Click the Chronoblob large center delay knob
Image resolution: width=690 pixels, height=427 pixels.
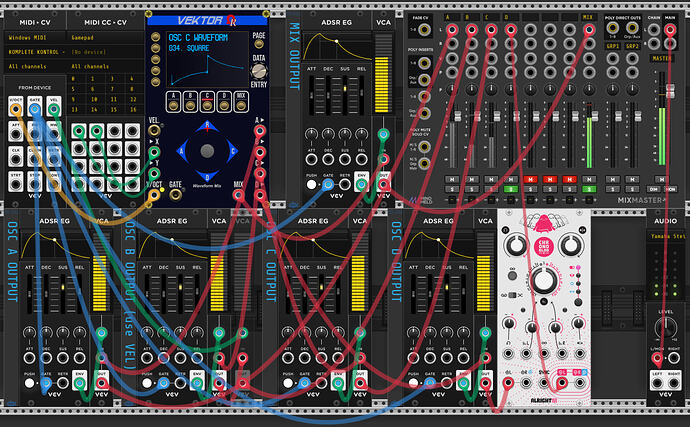point(543,280)
